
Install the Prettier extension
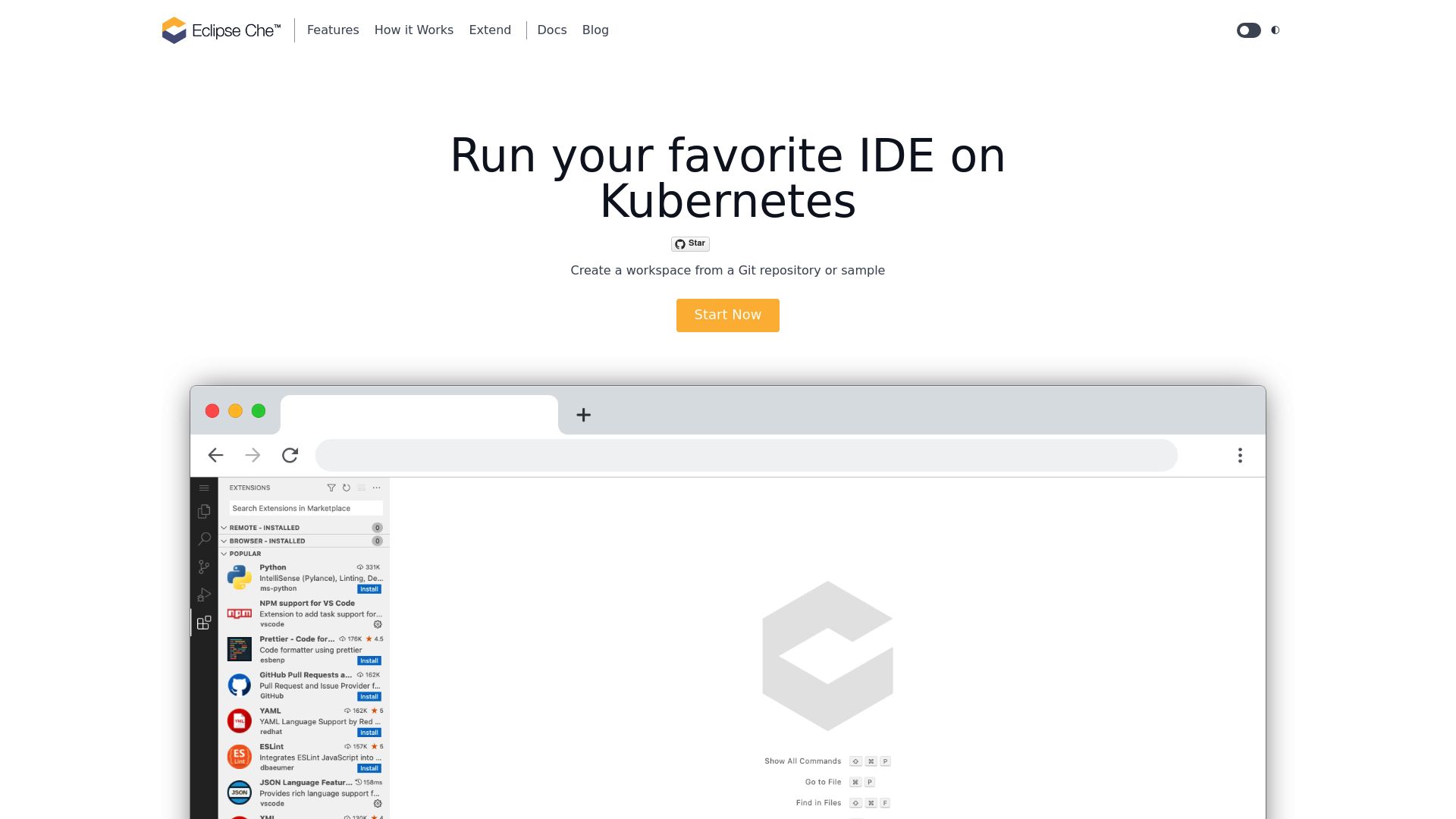[x=369, y=661]
